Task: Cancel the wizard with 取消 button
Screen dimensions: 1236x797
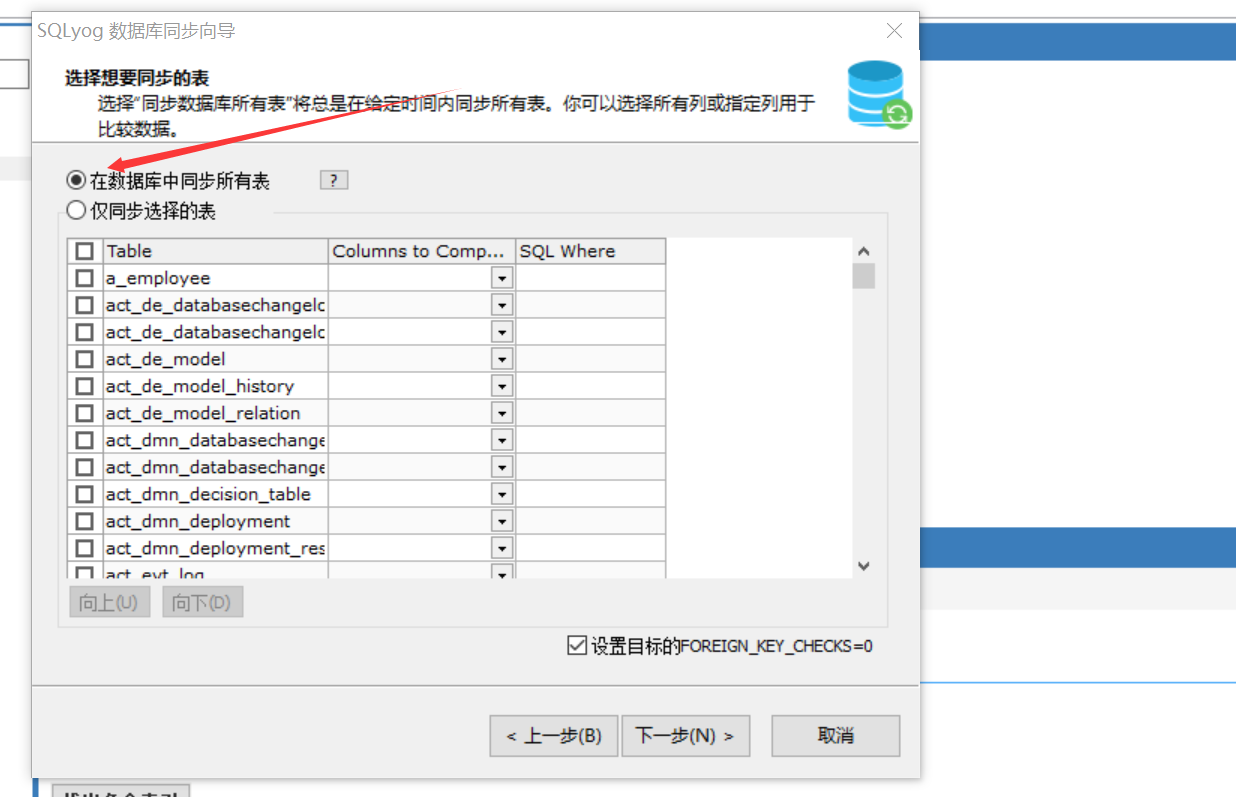Action: (x=835, y=736)
